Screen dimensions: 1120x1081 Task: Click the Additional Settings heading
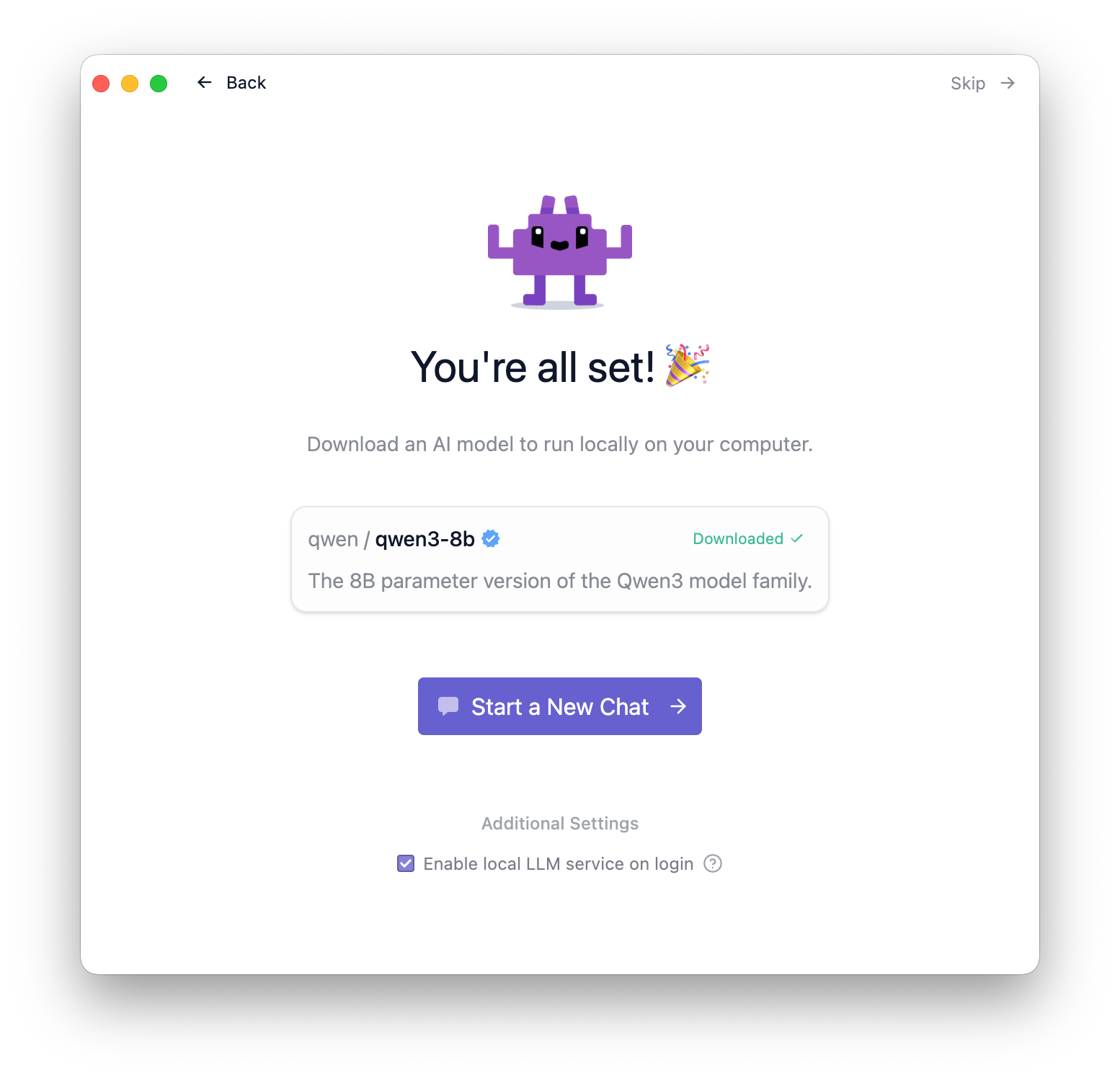coord(560,823)
